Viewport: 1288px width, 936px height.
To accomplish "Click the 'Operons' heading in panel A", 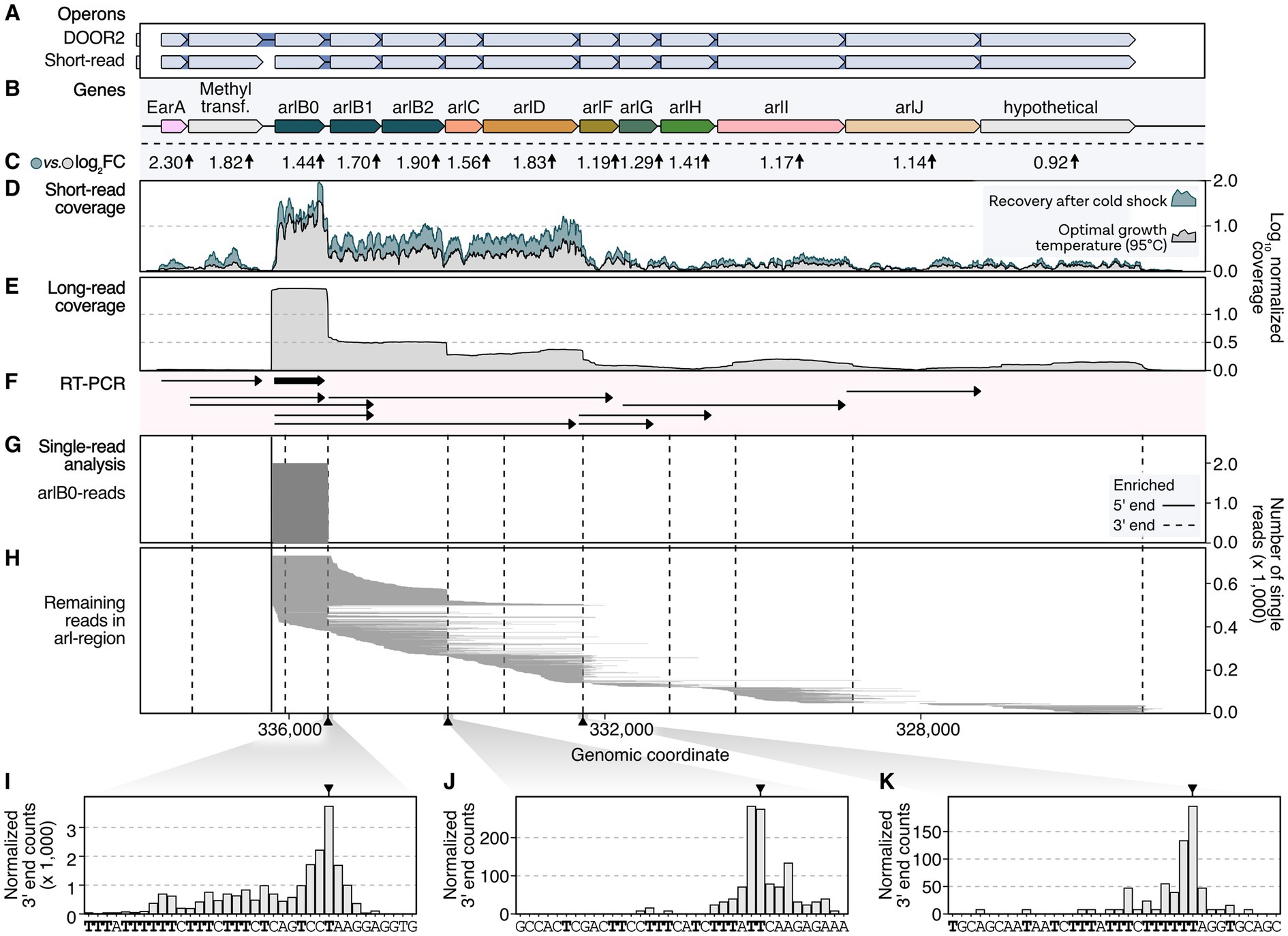I will [x=91, y=14].
